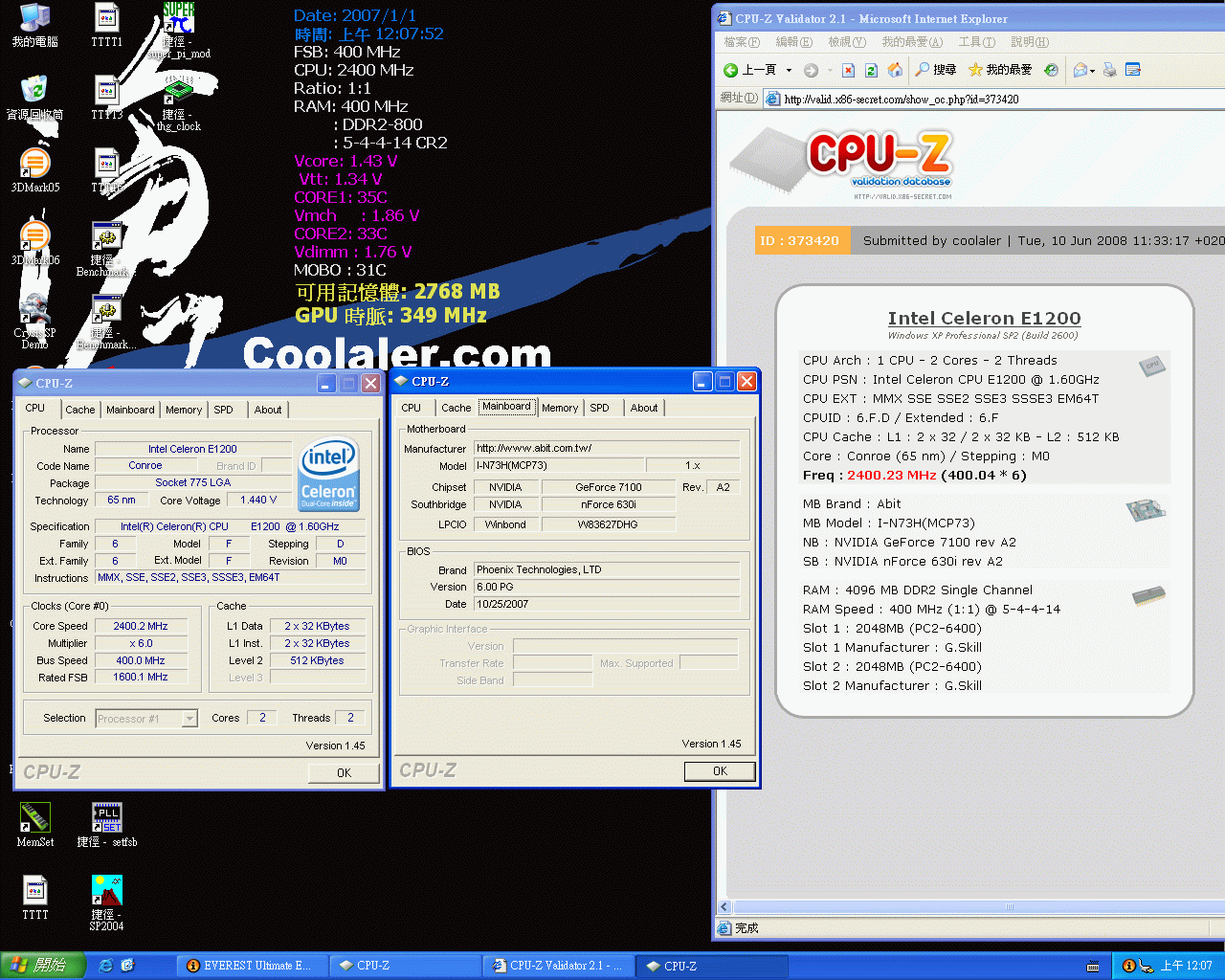Click OK in the left CPU-Z window
Viewport: 1225px width, 980px height.
click(x=344, y=773)
